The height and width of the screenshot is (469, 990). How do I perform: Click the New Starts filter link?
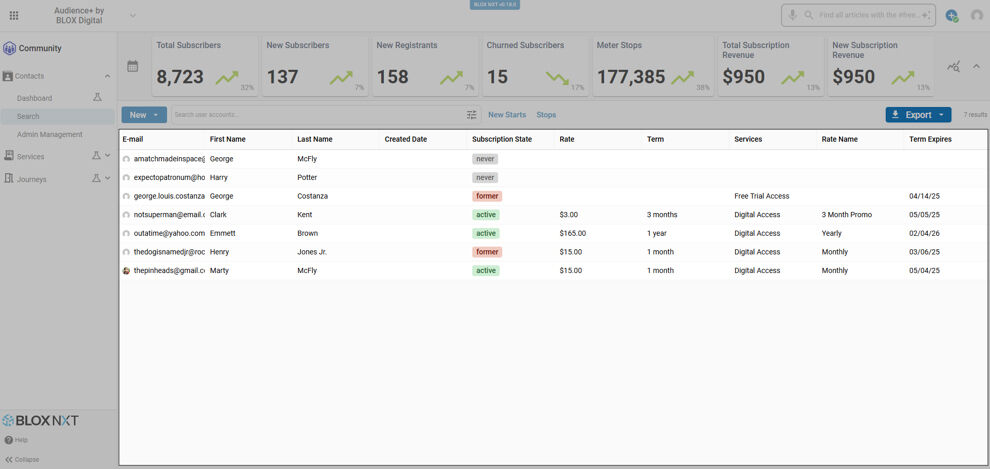507,115
